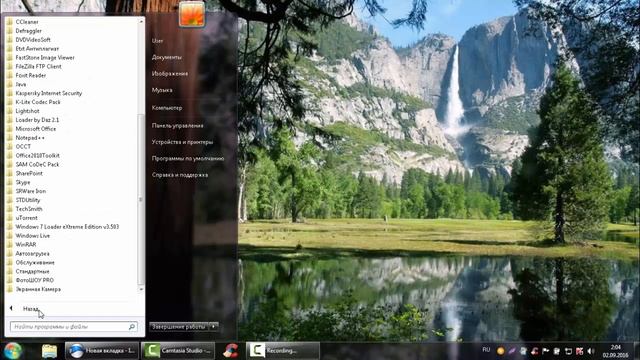This screenshot has height=360, width=640.
Task: Open Изображения in Start menu
Action: [x=170, y=73]
